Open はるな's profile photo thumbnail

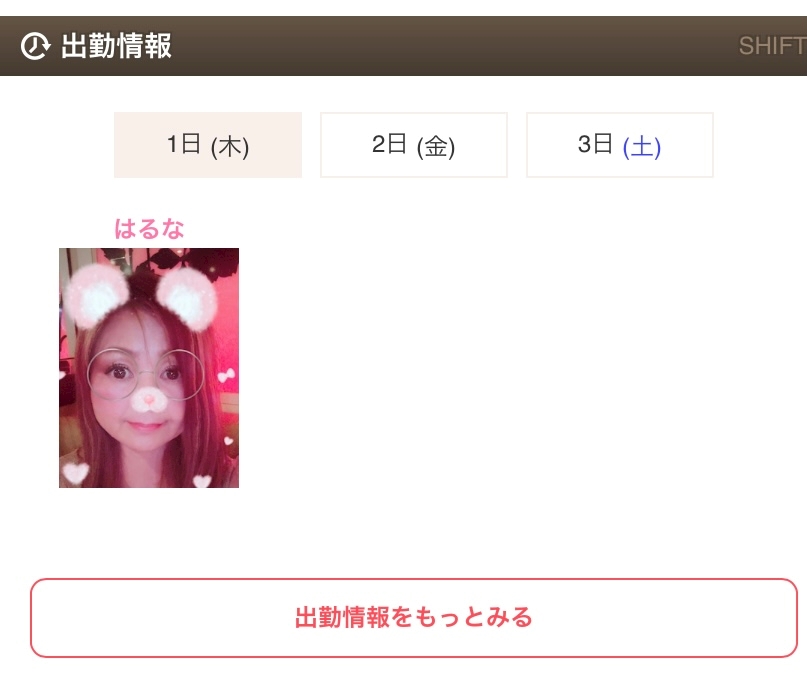[149, 368]
